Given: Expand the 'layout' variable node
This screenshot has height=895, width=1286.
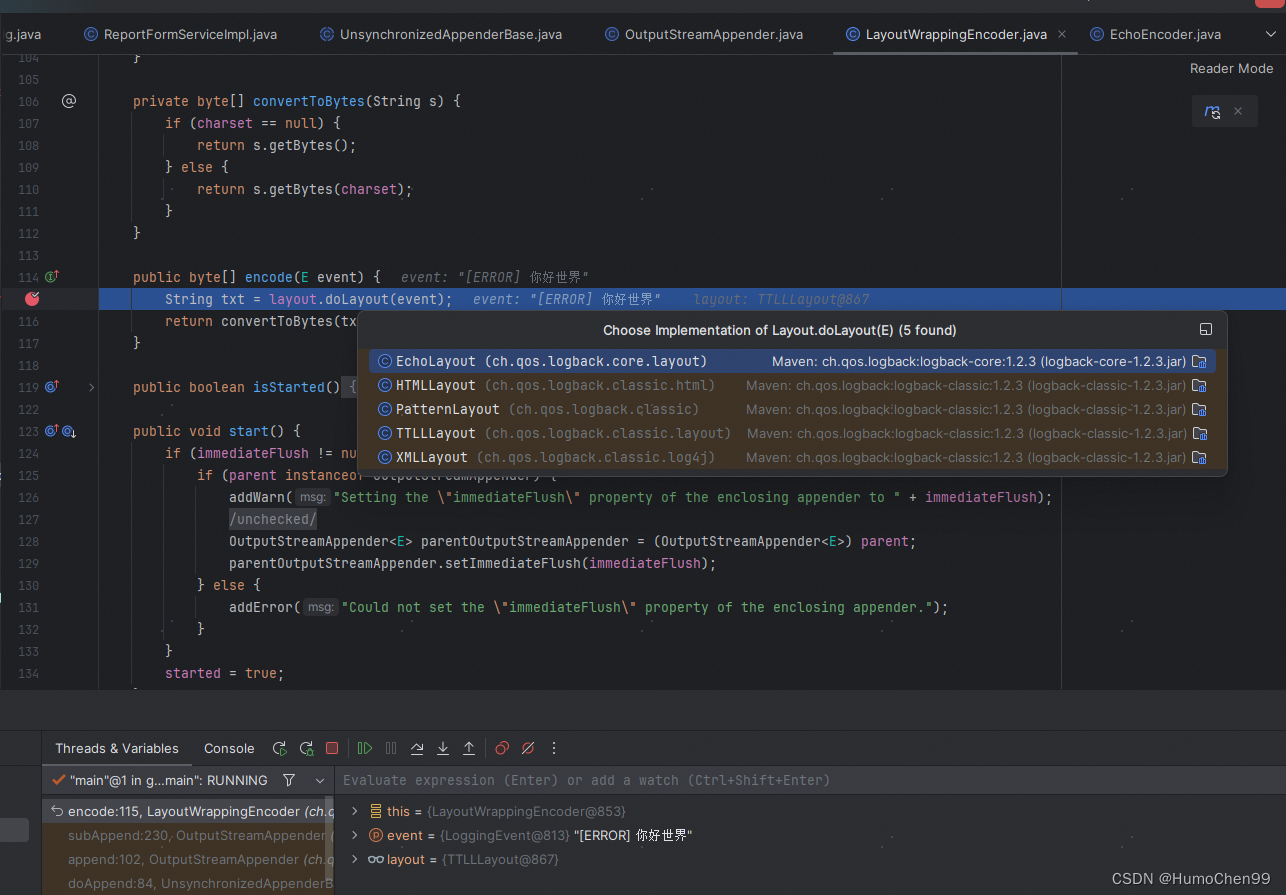Looking at the screenshot, I should 354,859.
